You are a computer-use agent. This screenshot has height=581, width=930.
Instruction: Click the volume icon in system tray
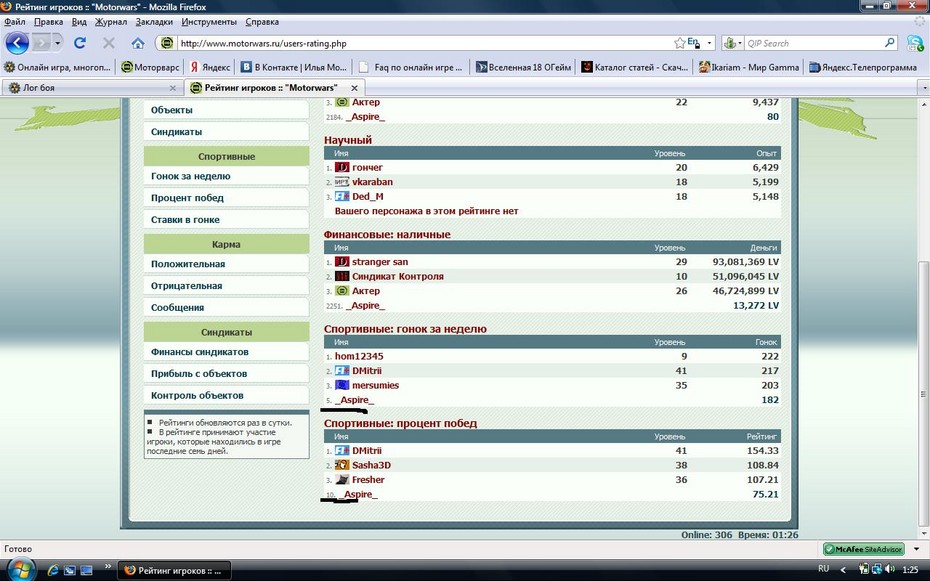[889, 569]
